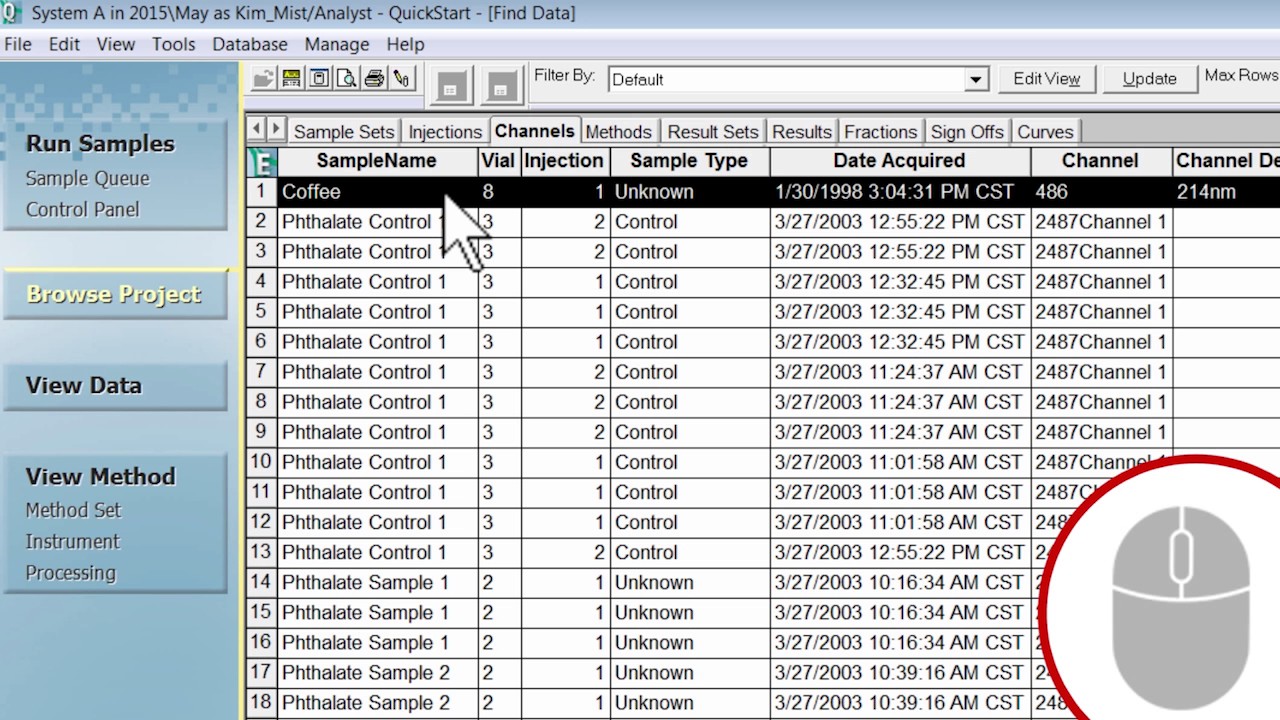Click the third toolbar window icon
This screenshot has width=1280, height=720.
click(319, 78)
